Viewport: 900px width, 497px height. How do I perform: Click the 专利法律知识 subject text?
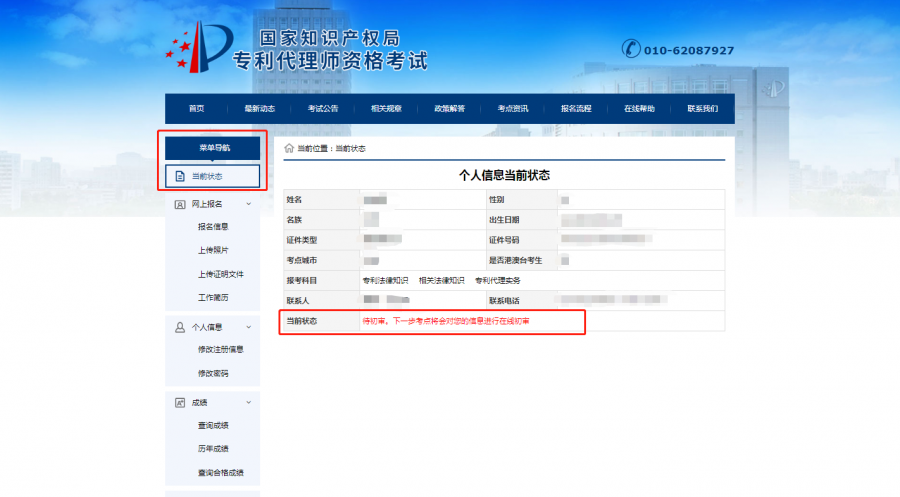[385, 281]
